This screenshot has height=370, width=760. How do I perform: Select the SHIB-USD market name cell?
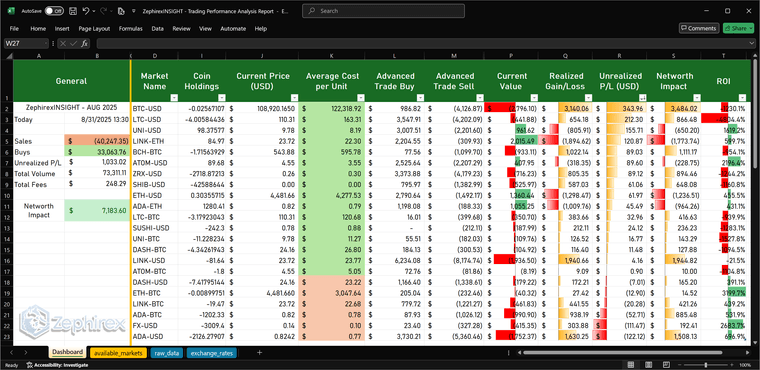[x=154, y=184]
